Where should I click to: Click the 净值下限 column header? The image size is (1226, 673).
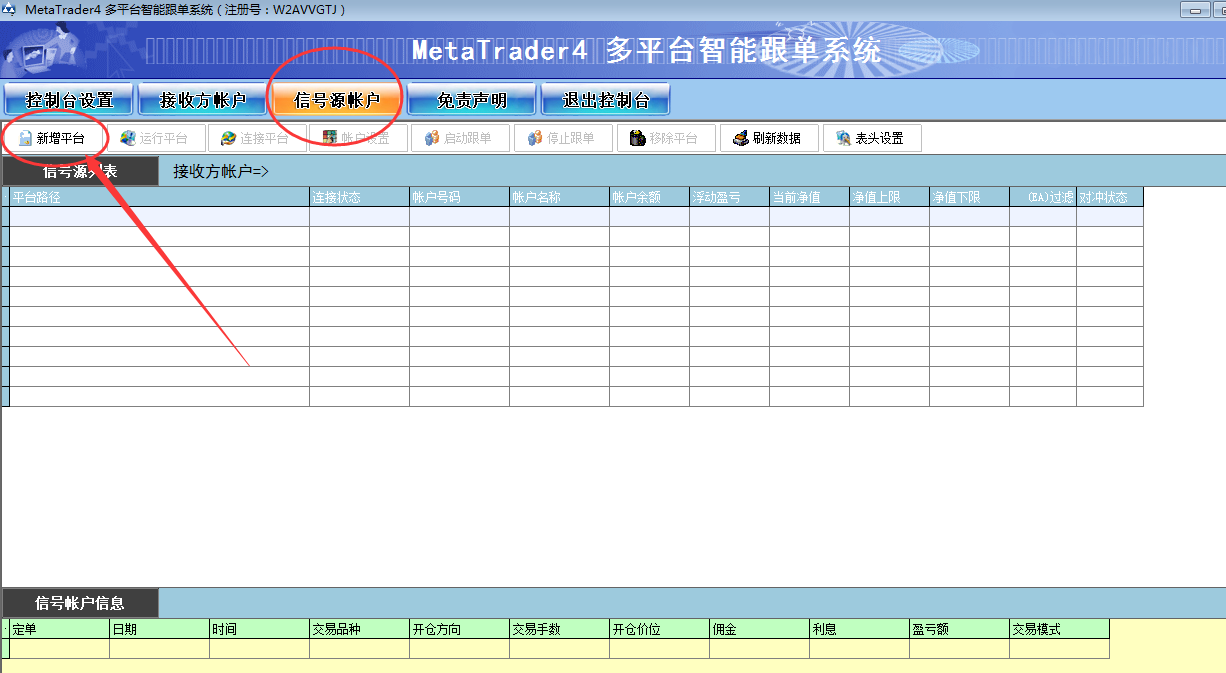(x=970, y=197)
